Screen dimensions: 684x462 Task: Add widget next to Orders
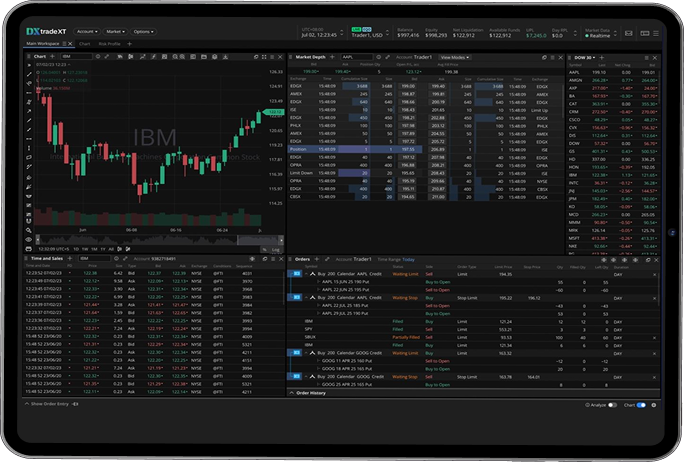(x=317, y=259)
